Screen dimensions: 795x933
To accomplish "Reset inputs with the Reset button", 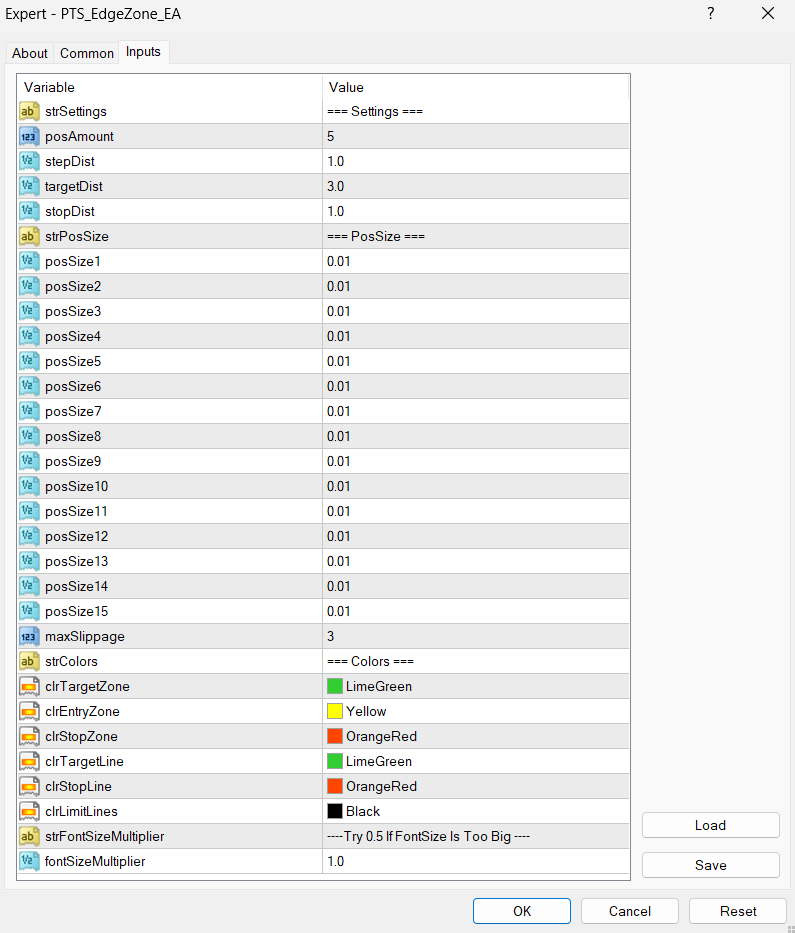I will pyautogui.click(x=738, y=911).
